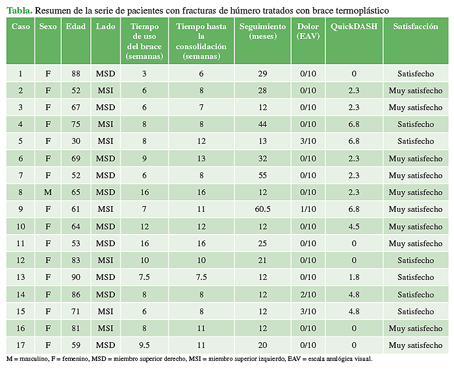Click the green word Tabla in the title
Screen dimensions: 454x370
[x=19, y=11]
